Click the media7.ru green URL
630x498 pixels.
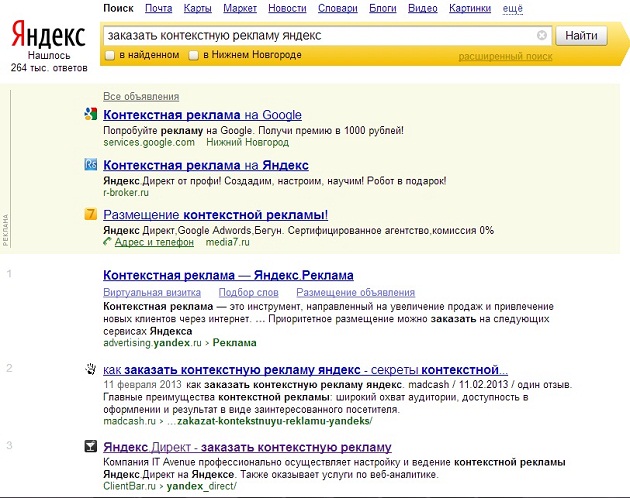[x=227, y=242]
